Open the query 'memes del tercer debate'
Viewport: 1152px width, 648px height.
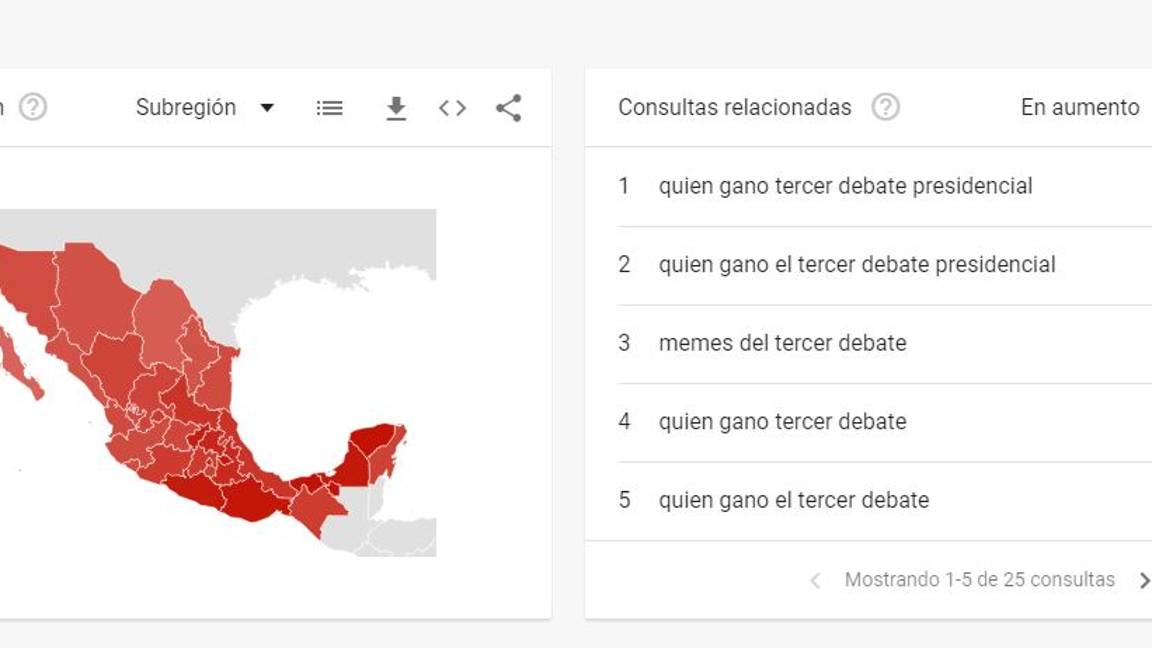coord(782,343)
